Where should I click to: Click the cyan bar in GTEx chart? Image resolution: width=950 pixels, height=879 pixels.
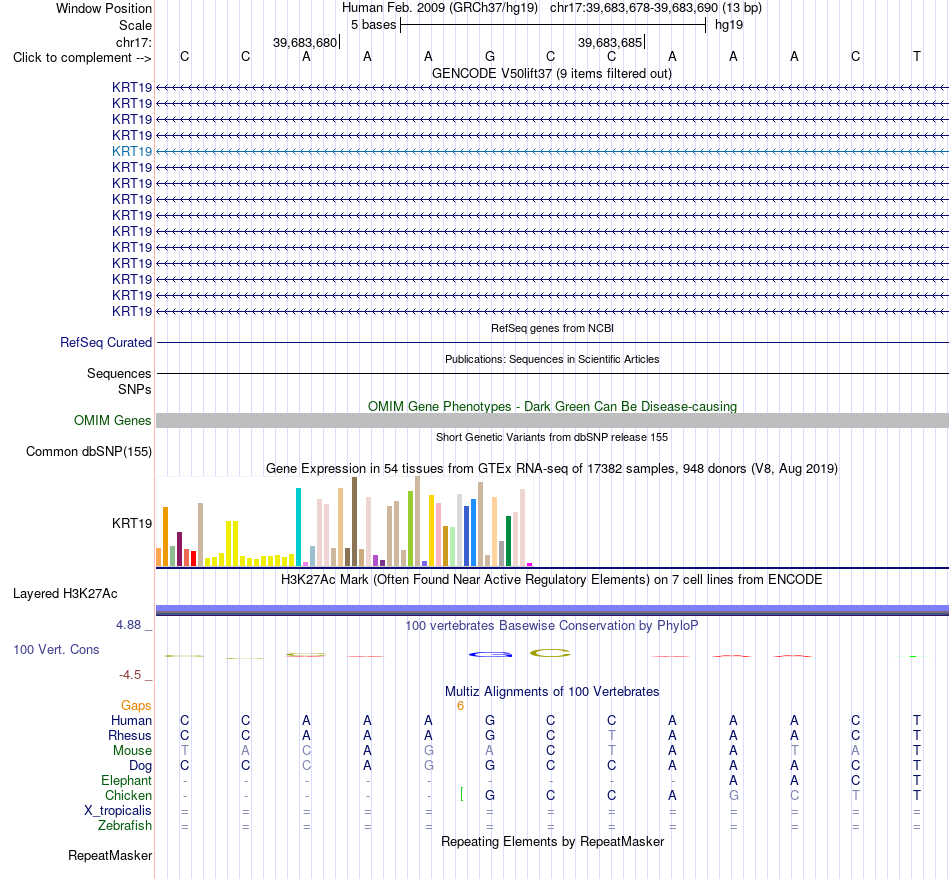coord(298,527)
